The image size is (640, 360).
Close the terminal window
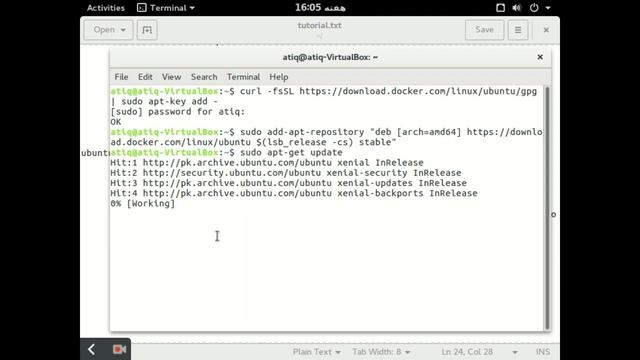pos(540,57)
